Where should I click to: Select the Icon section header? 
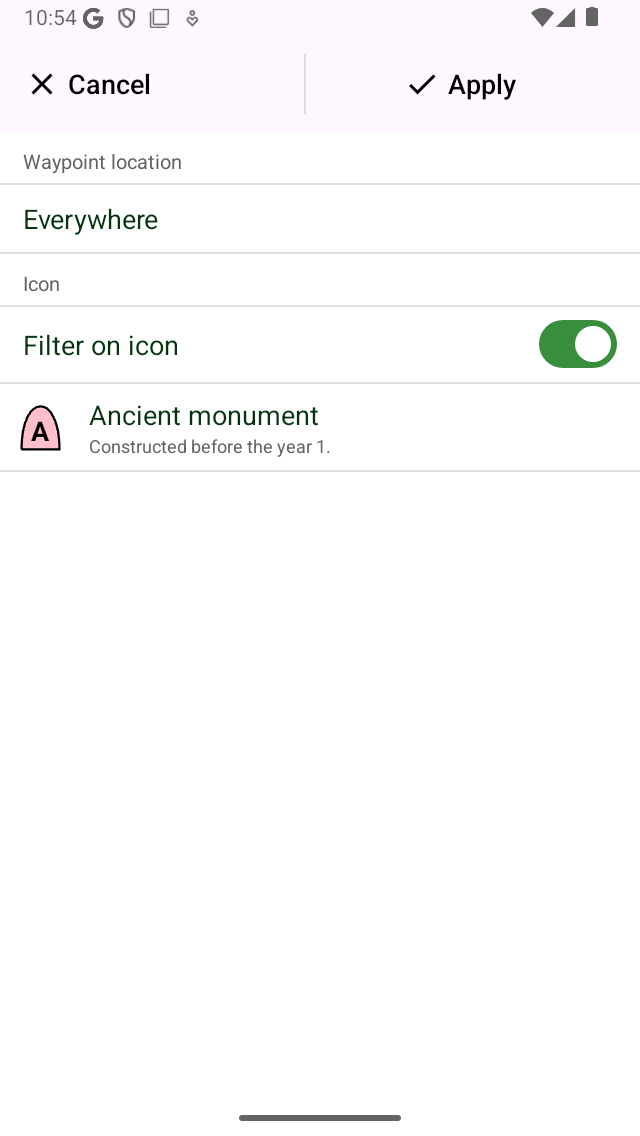click(41, 284)
